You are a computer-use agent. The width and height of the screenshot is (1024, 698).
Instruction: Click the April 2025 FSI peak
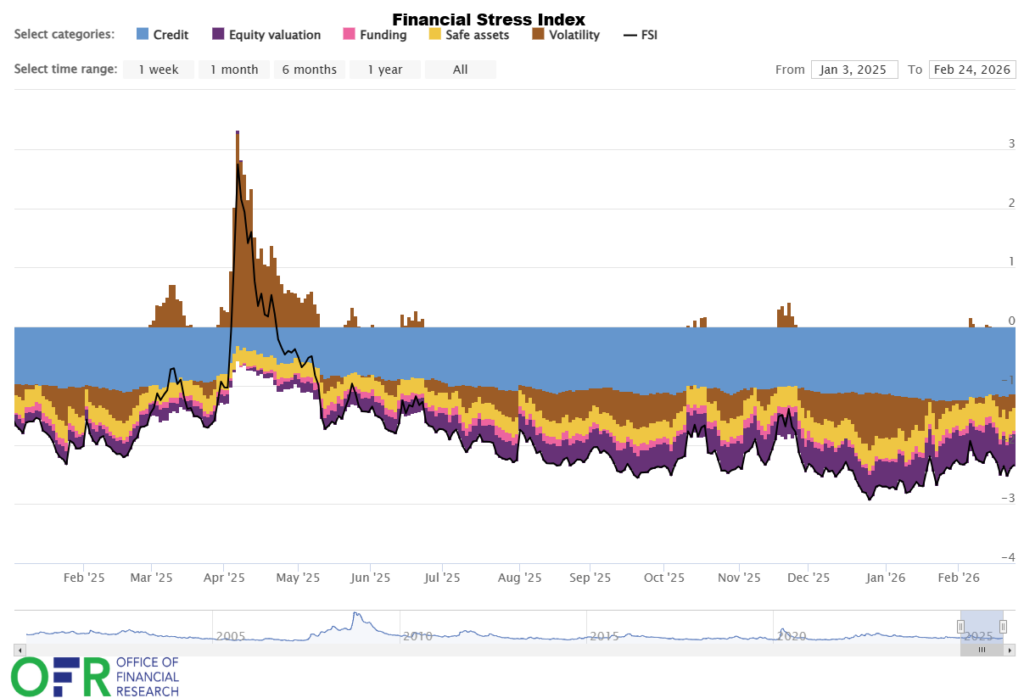coord(237,163)
